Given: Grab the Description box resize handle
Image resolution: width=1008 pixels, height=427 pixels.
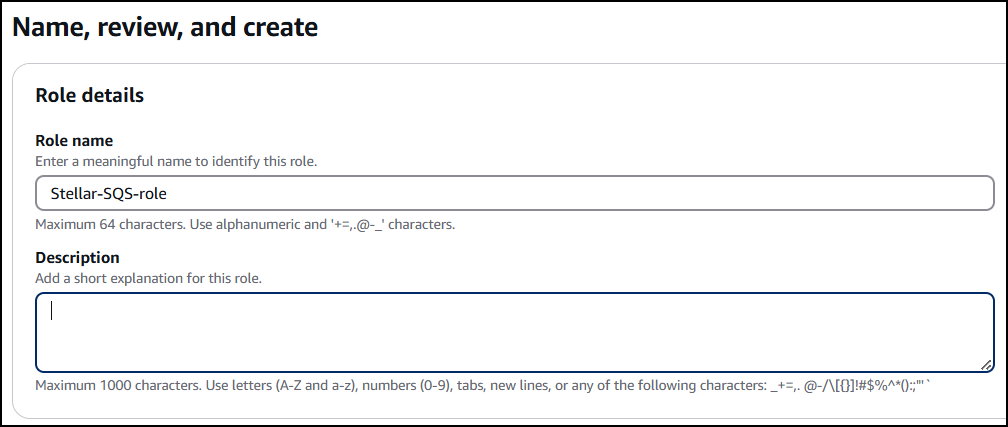Looking at the screenshot, I should pyautogui.click(x=986, y=365).
